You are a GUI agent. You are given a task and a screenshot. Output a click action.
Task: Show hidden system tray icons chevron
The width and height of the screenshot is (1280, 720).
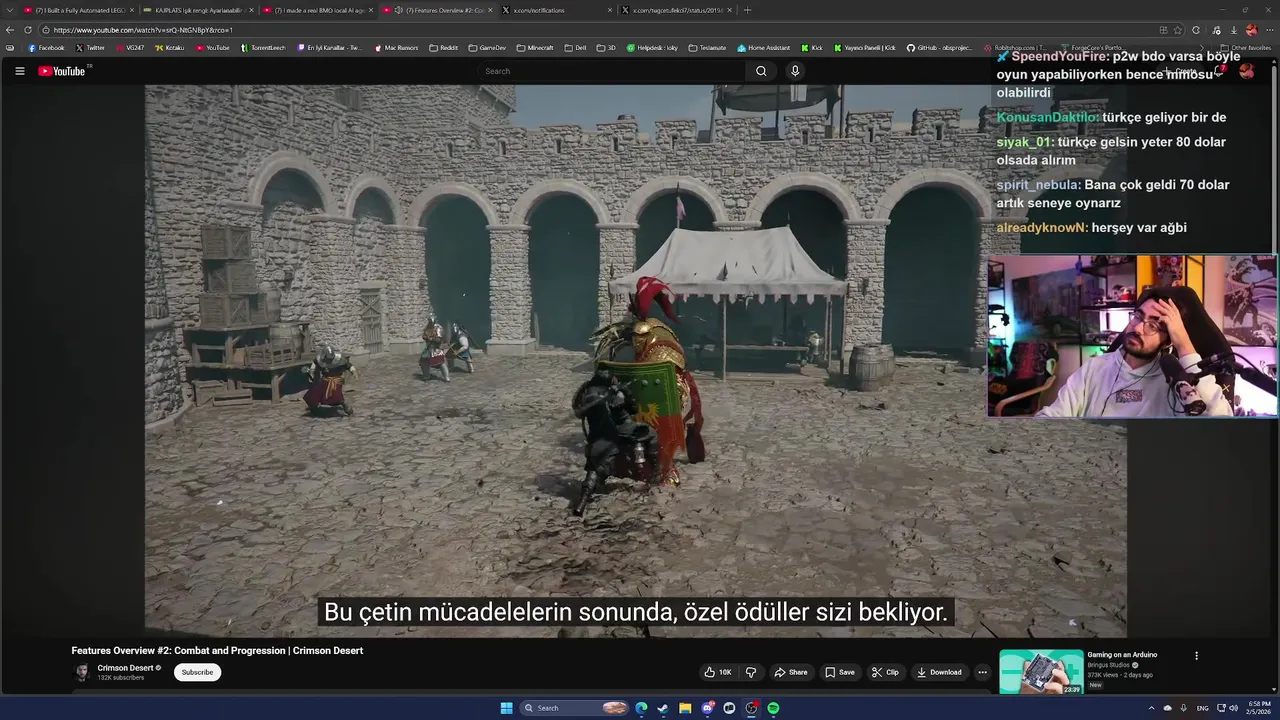(x=1151, y=708)
